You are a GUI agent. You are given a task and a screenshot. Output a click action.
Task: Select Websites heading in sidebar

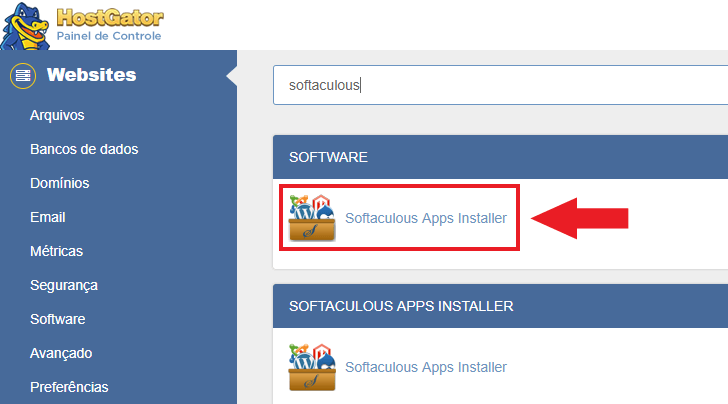coord(91,75)
